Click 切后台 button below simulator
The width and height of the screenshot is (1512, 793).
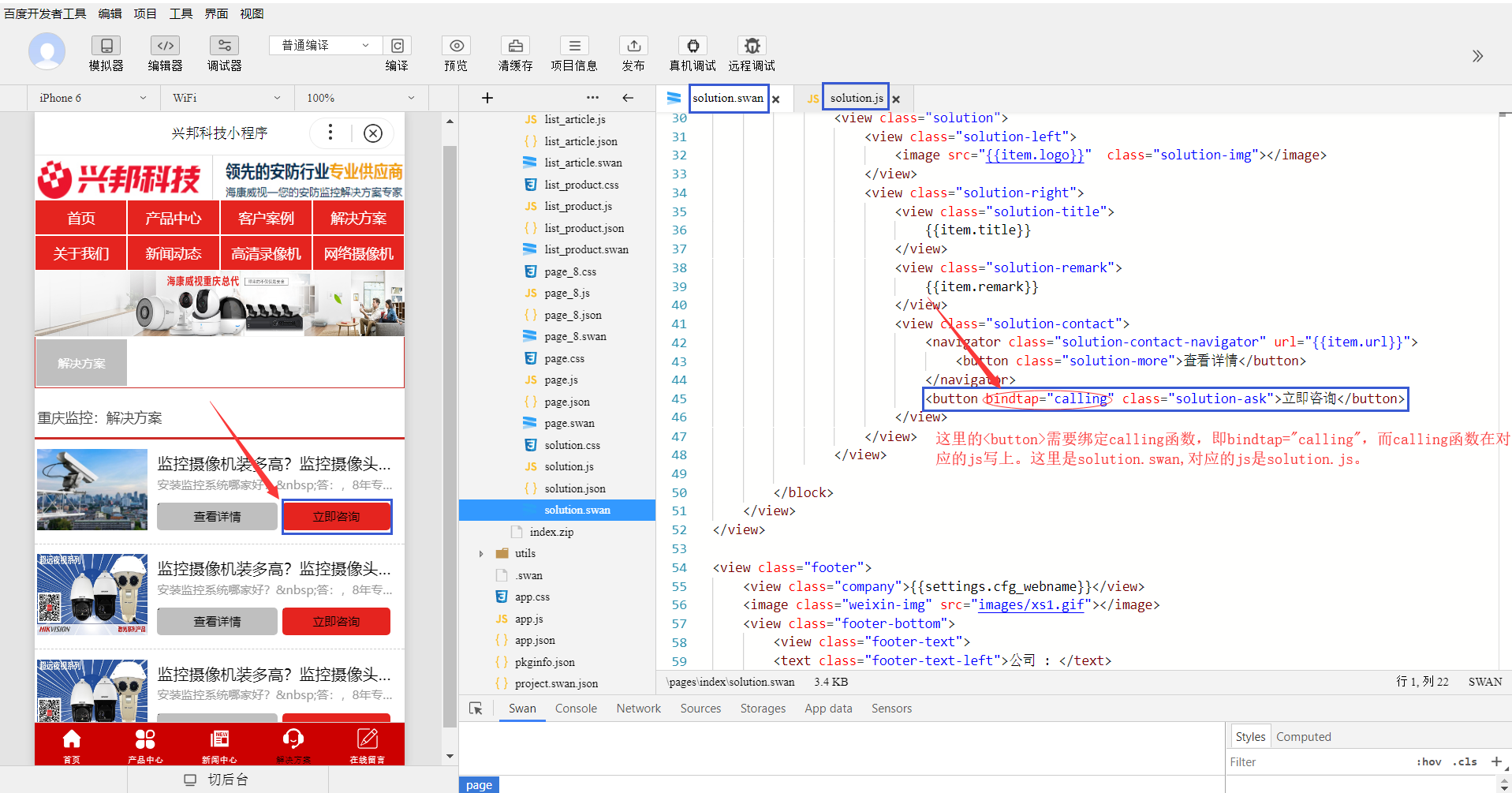tap(216, 780)
